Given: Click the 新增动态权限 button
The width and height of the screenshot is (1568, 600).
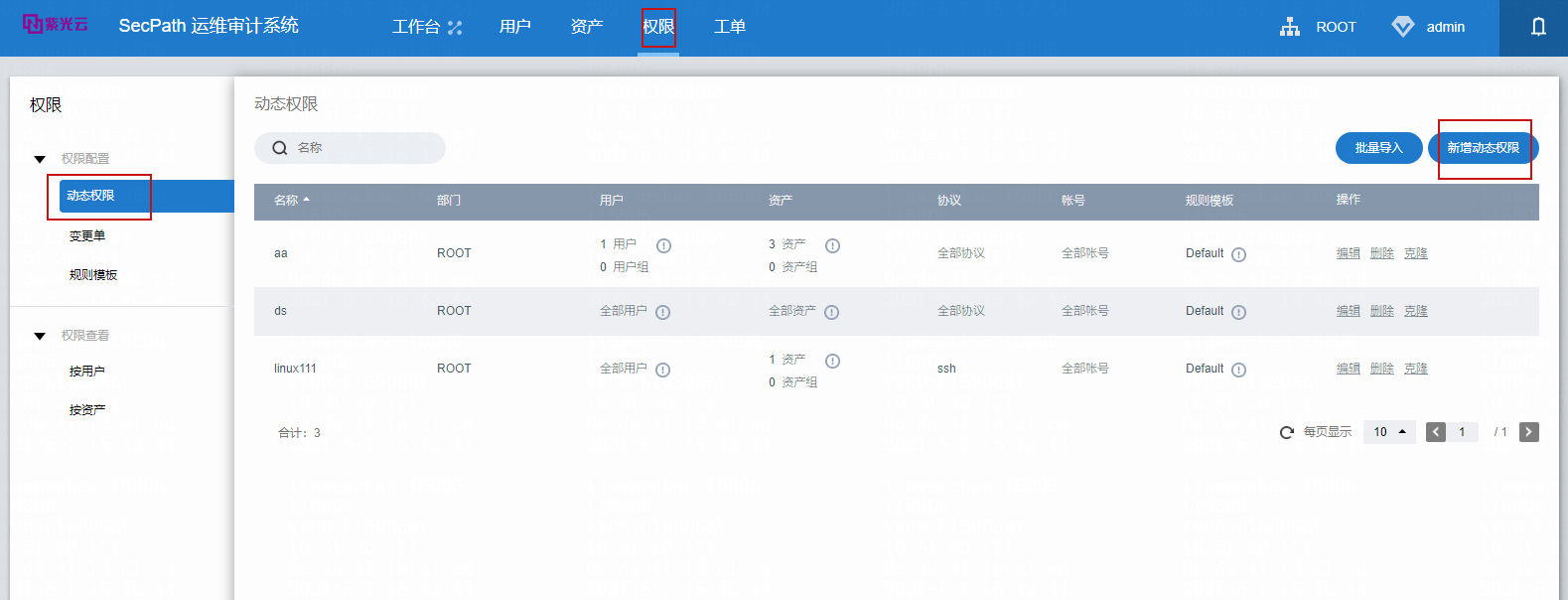Looking at the screenshot, I should click(1483, 148).
